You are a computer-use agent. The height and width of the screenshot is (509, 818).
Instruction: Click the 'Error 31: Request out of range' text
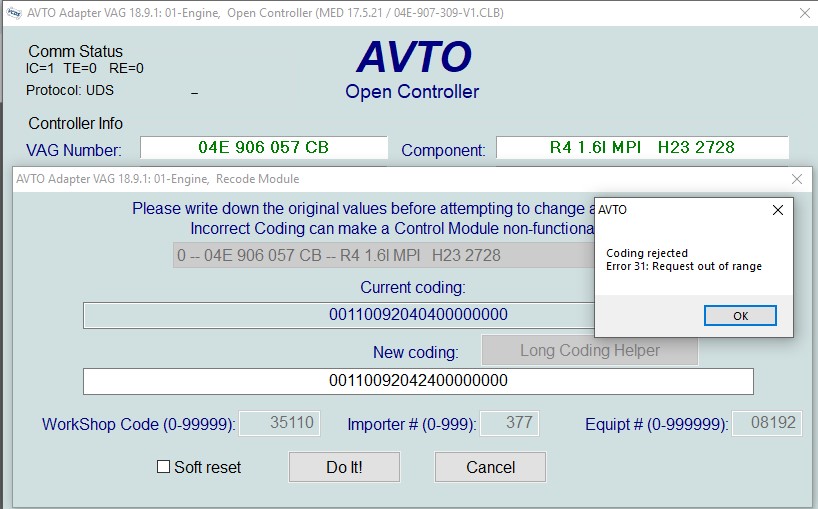[x=683, y=266]
